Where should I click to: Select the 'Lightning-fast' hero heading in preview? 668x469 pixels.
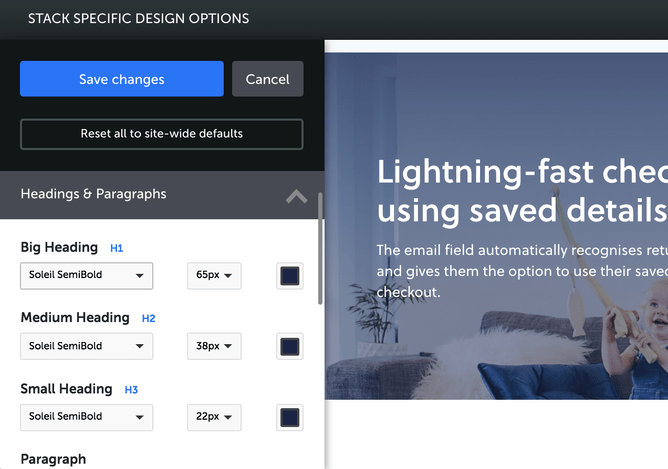[520, 191]
